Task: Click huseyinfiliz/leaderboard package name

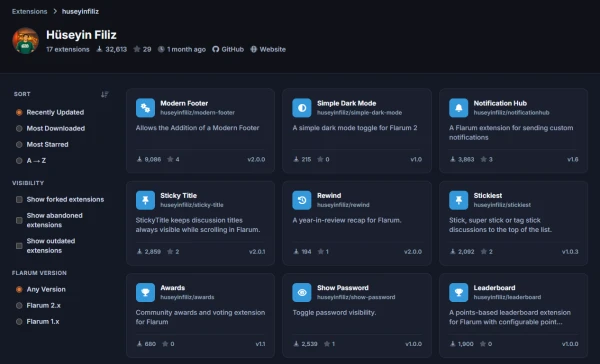Action: (x=507, y=297)
